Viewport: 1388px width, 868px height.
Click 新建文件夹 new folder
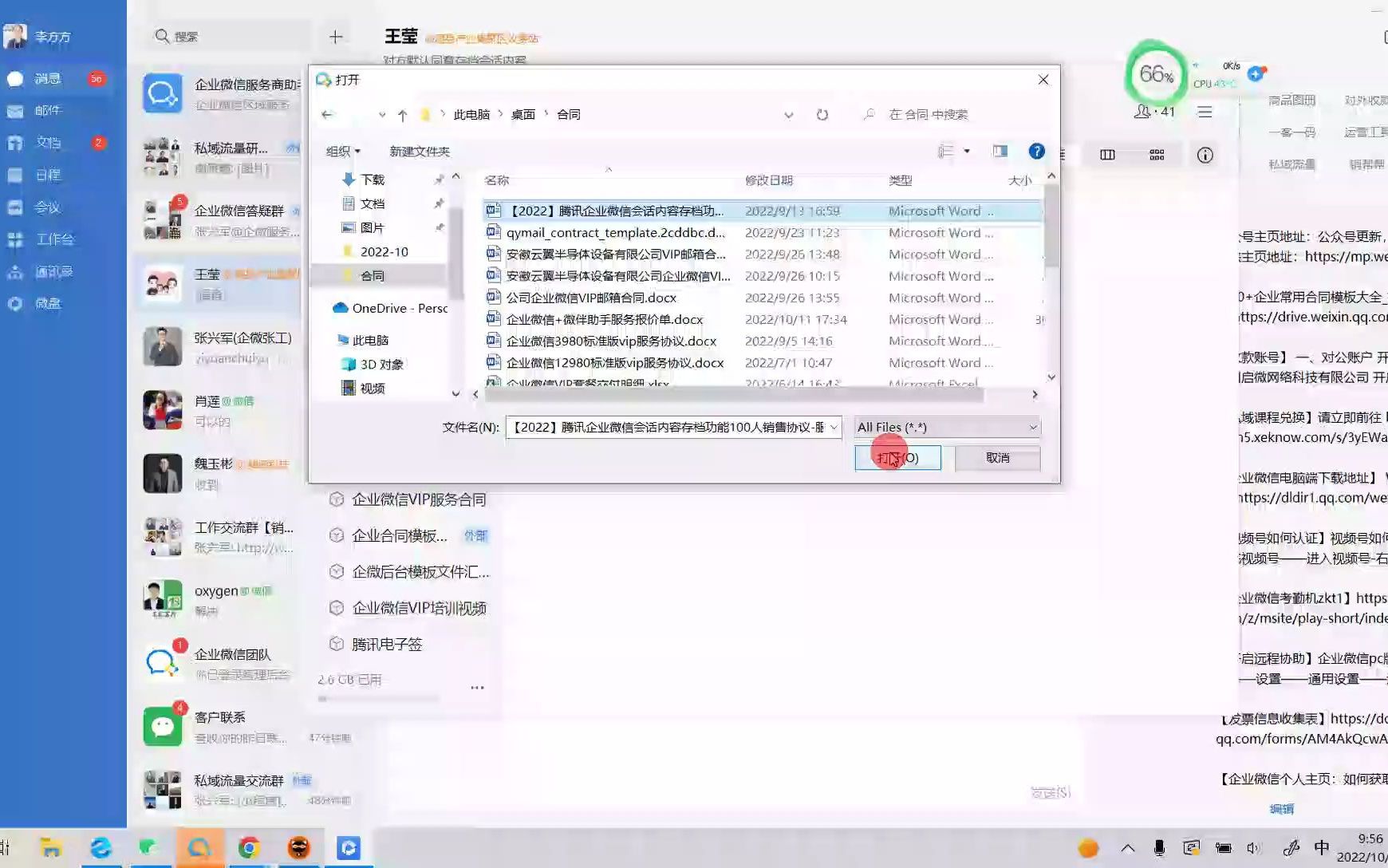pos(420,151)
